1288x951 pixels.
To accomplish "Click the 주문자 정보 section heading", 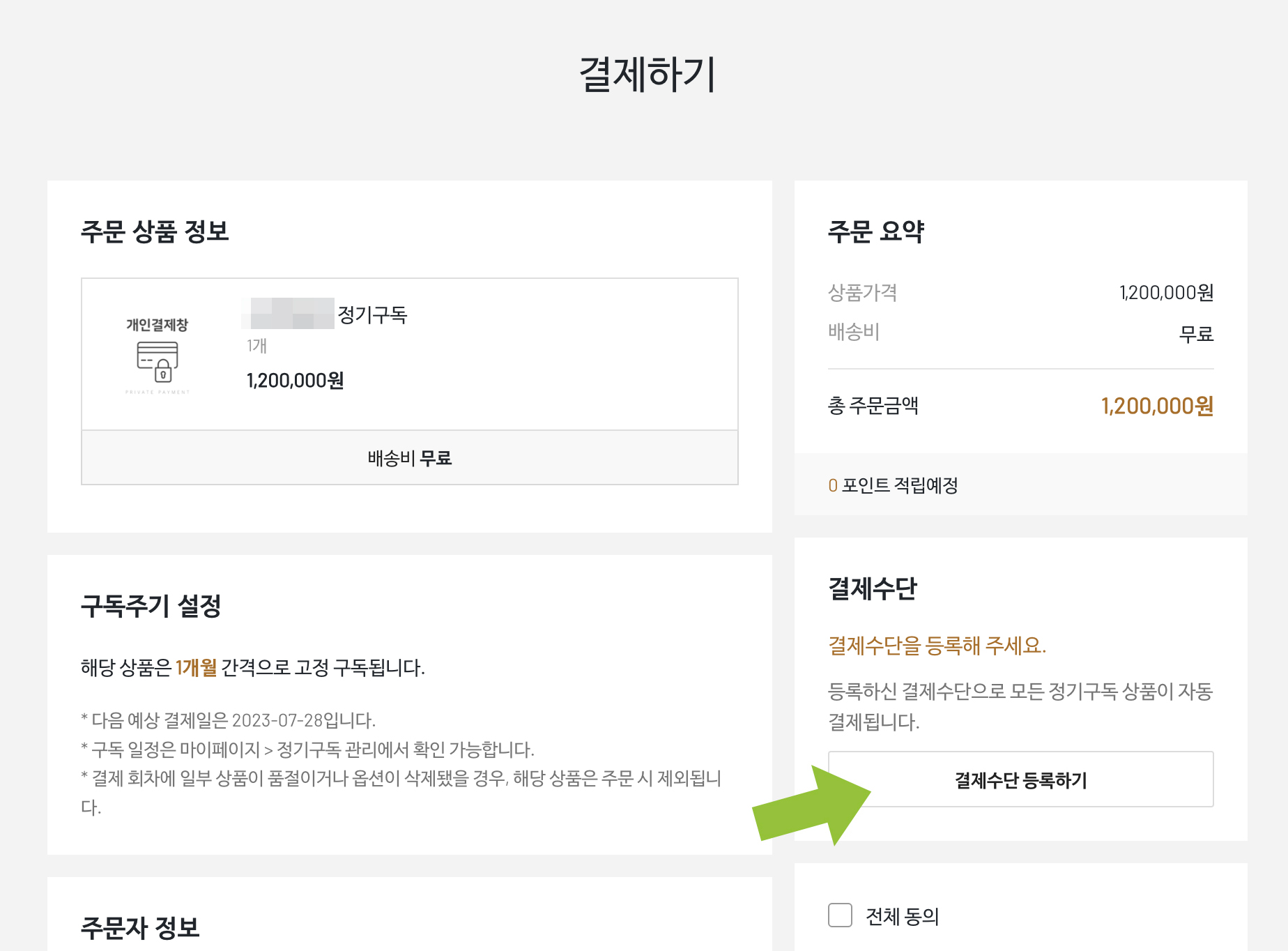I will point(140,927).
